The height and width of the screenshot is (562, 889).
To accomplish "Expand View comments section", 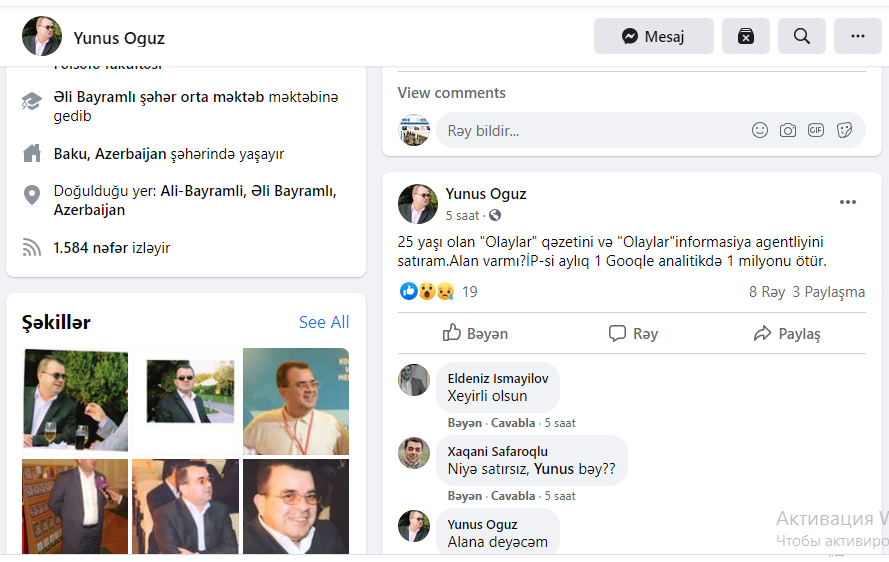I will click(x=451, y=93).
